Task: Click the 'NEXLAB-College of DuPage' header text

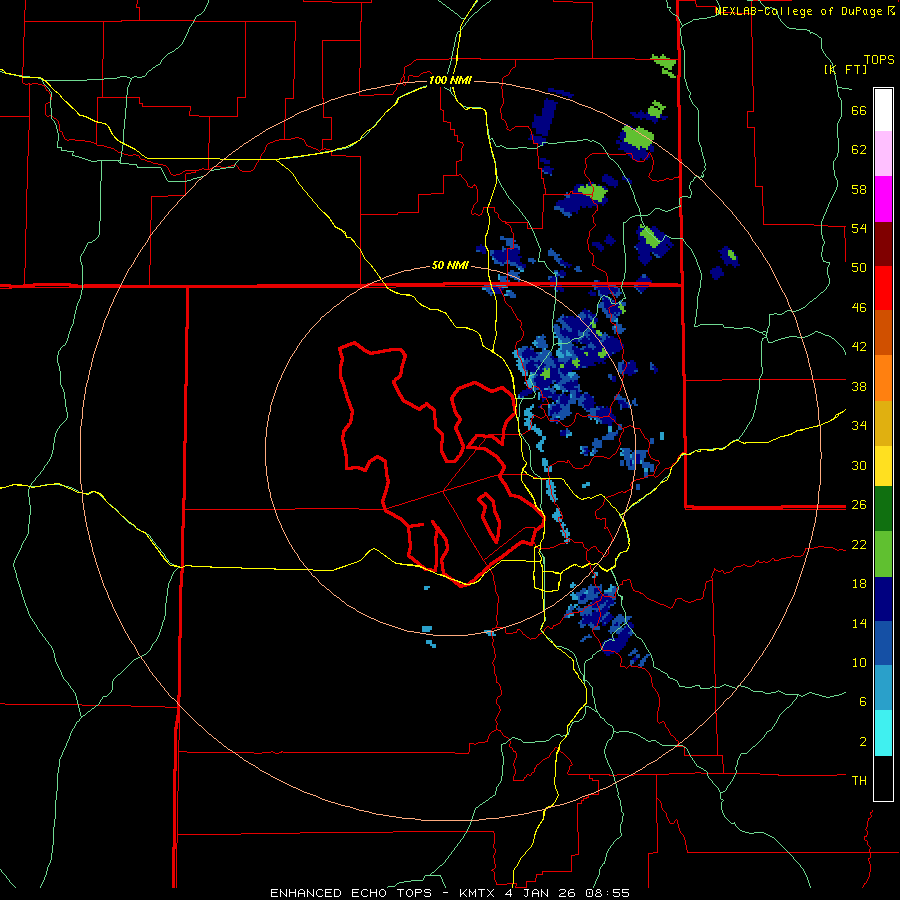Action: 800,11
